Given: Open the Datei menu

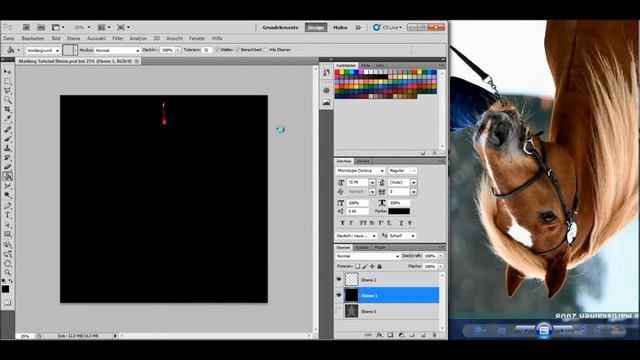Looking at the screenshot, I should click(x=9, y=38).
